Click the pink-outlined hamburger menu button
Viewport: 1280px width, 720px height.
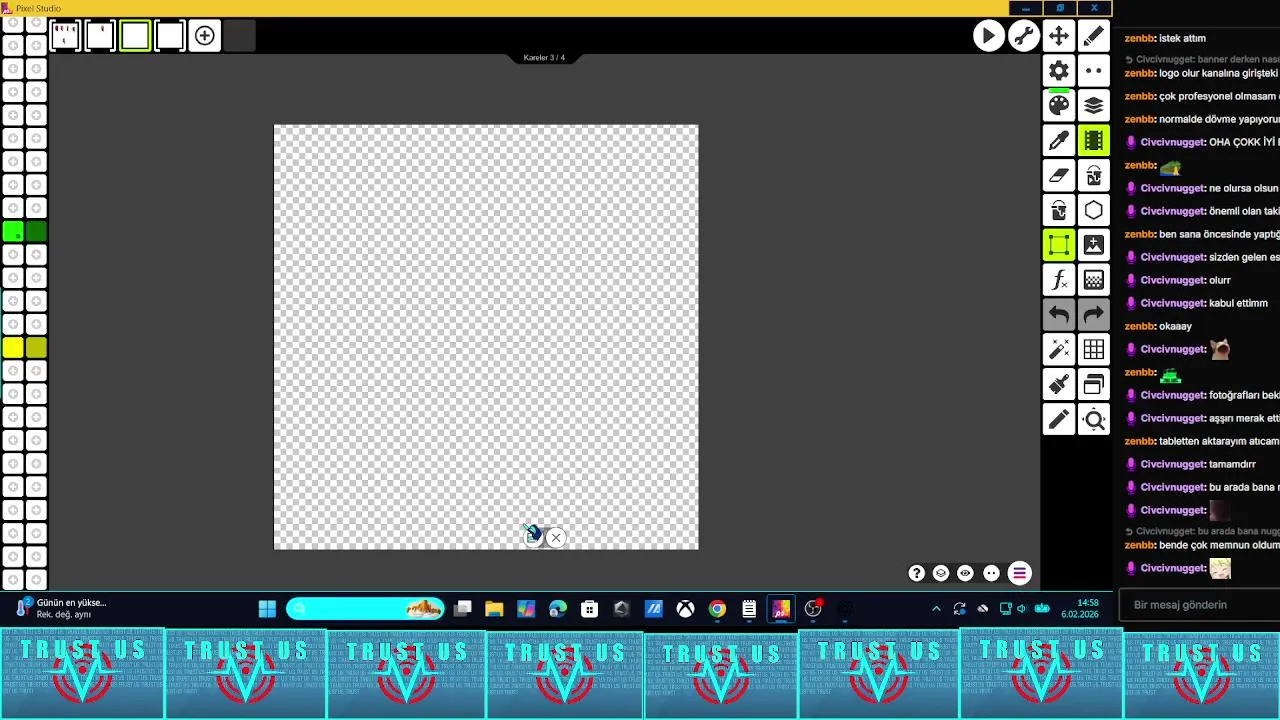(1019, 573)
